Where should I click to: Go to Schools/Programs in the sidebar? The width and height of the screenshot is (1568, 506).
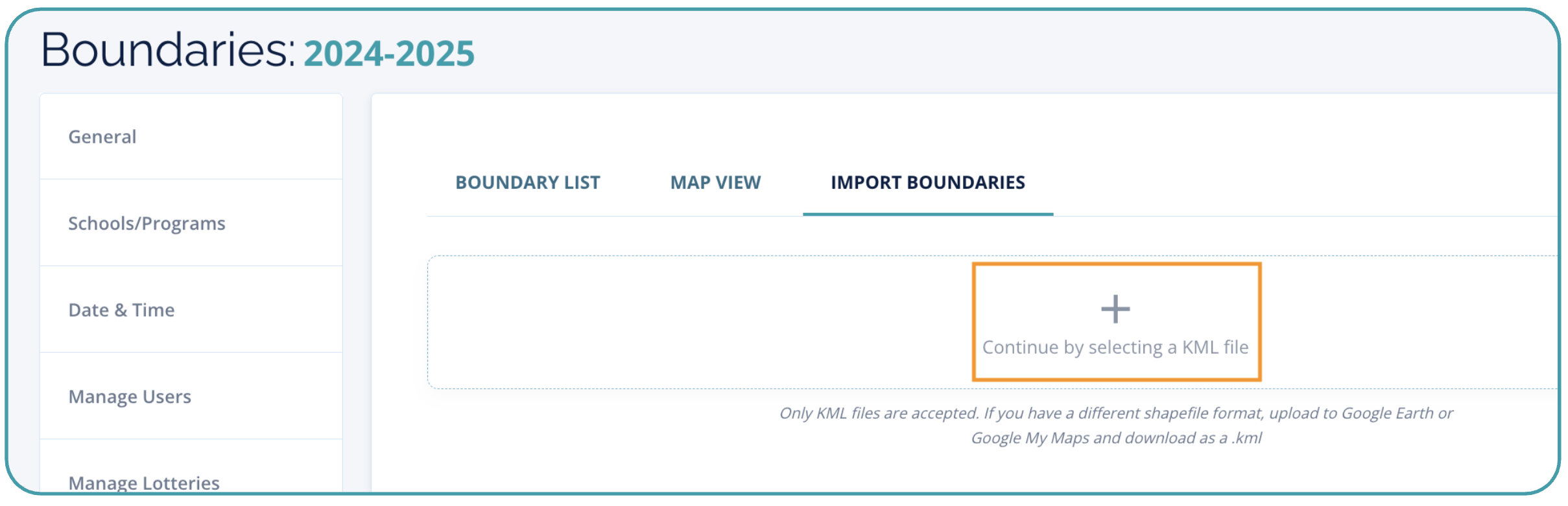point(147,223)
